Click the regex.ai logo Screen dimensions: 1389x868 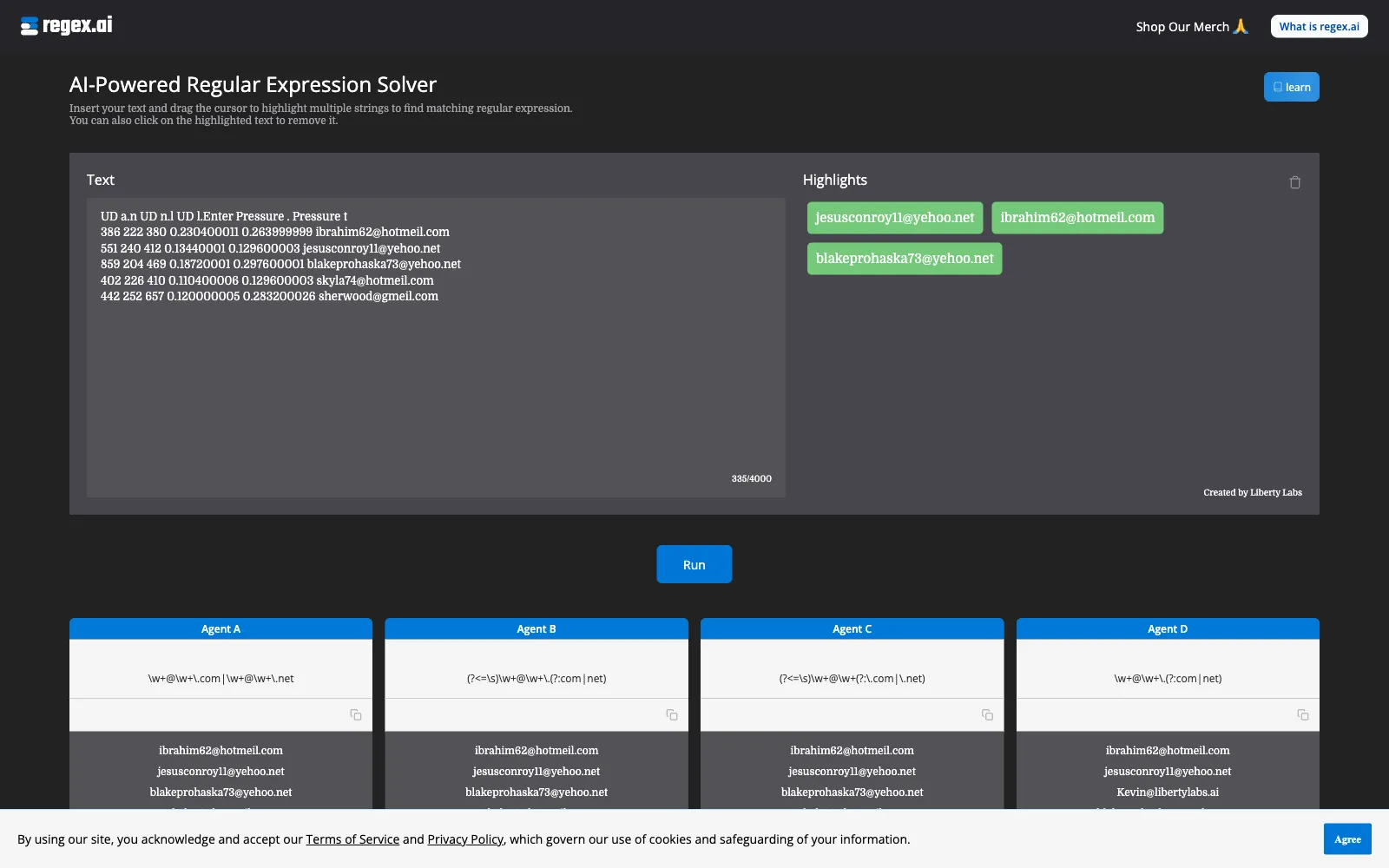(x=67, y=26)
